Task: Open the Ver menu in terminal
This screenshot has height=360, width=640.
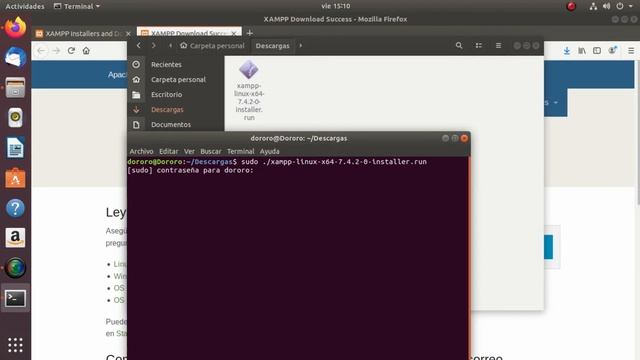Action: coord(189,151)
